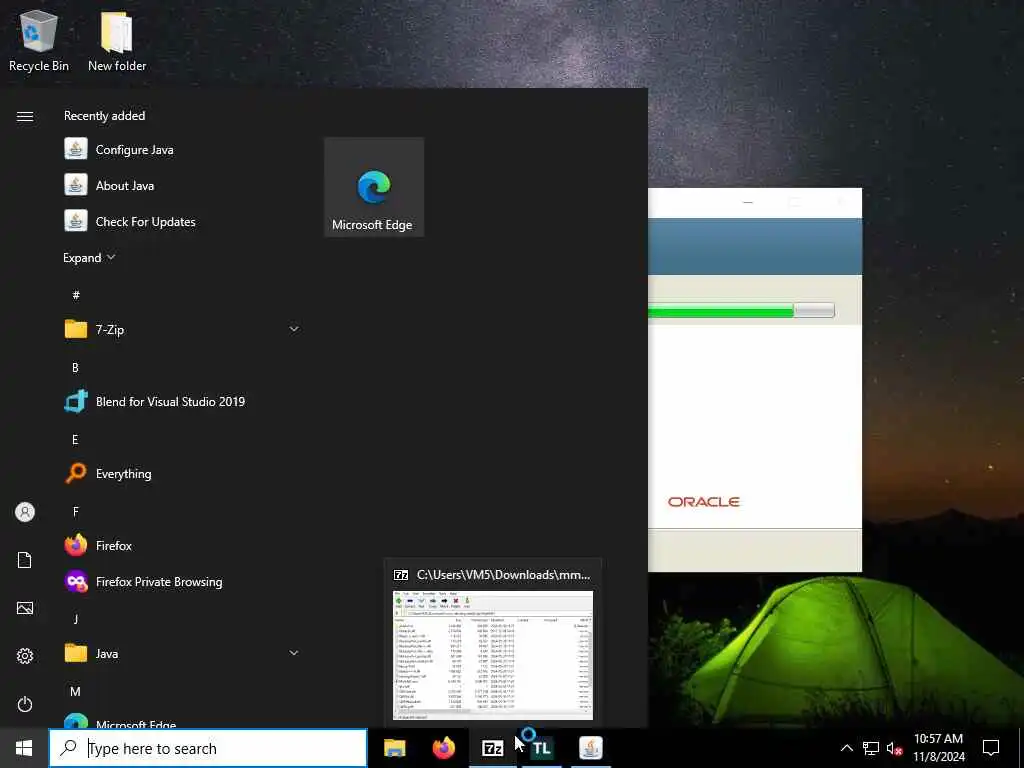Screen dimensions: 1024x768
Task: Launch Blend for Visual Studio 2019
Action: pyautogui.click(x=182, y=402)
